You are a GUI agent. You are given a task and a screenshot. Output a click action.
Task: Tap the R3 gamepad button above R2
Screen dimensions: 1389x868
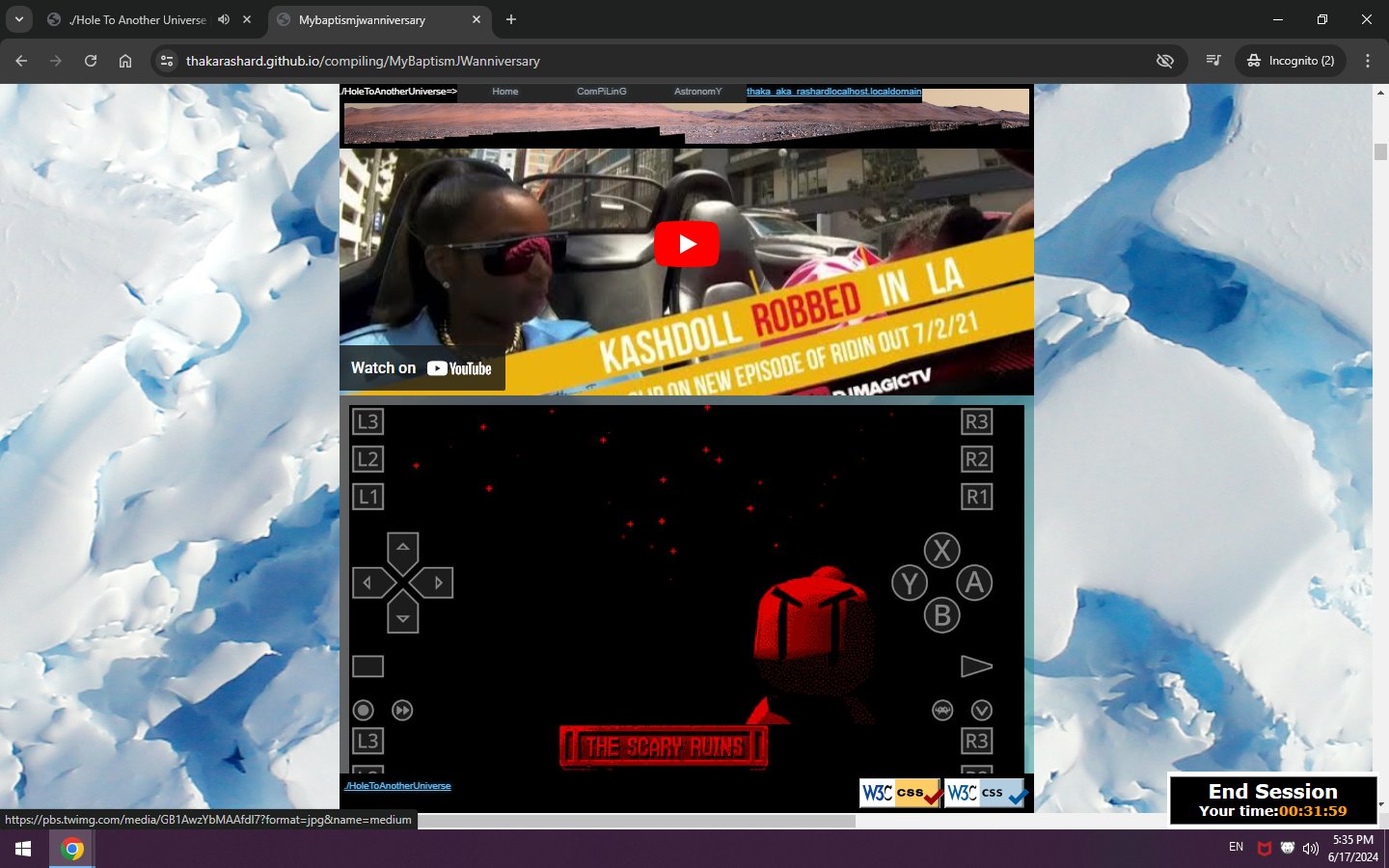pyautogui.click(x=977, y=421)
